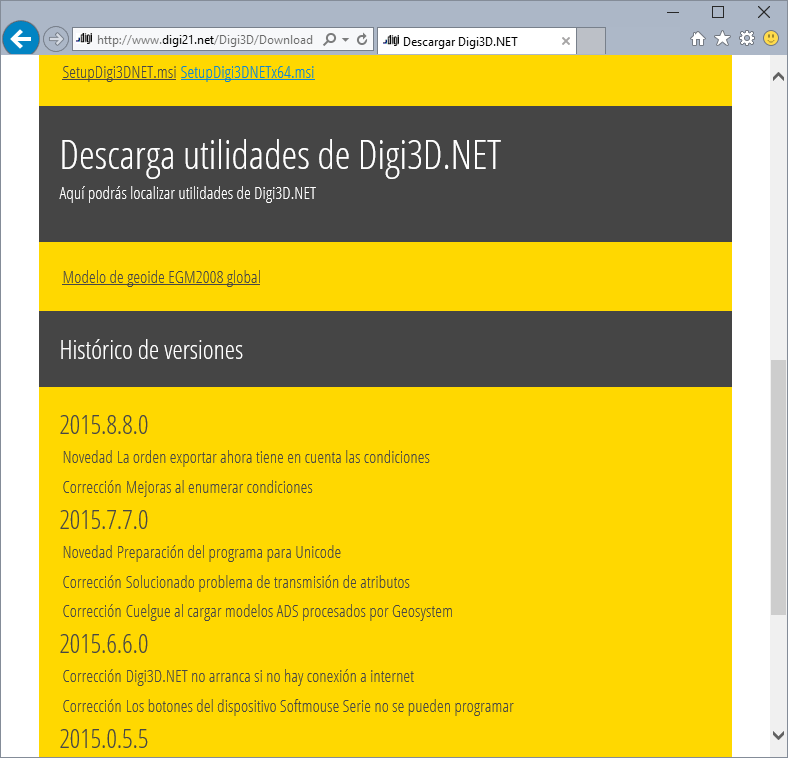Close the Descargar Digi3D.NET tab

pyautogui.click(x=566, y=41)
